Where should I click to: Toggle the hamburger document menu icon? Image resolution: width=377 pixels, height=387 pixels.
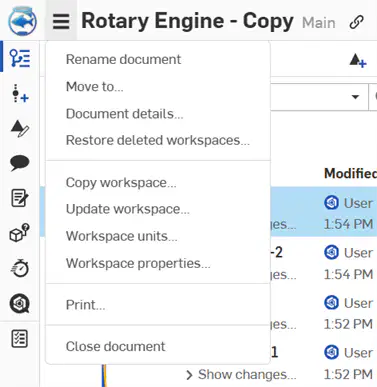(x=61, y=22)
